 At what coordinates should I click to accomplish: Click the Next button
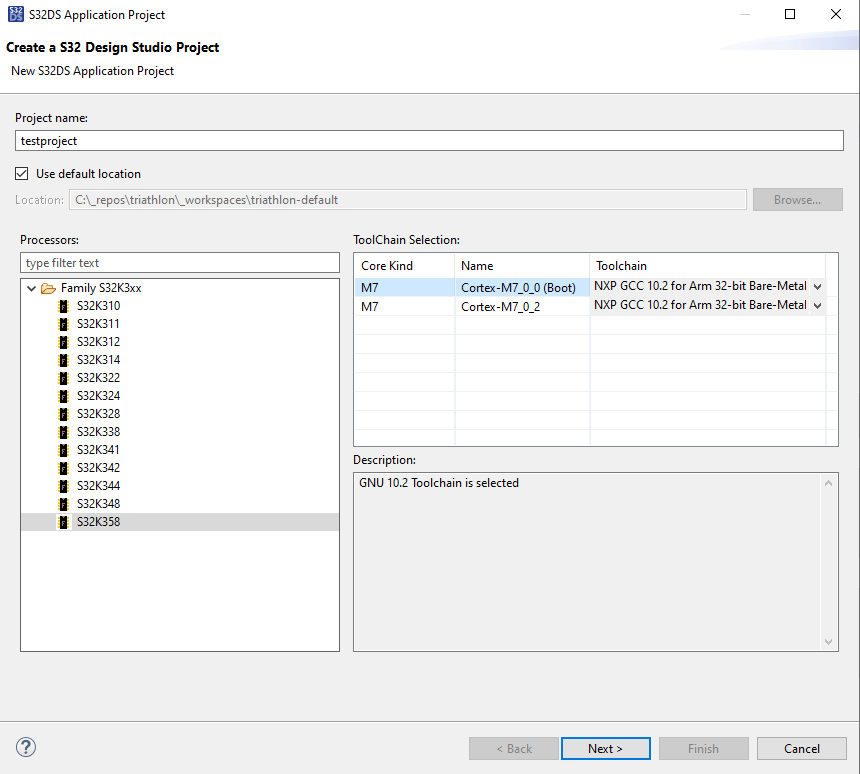coord(605,748)
